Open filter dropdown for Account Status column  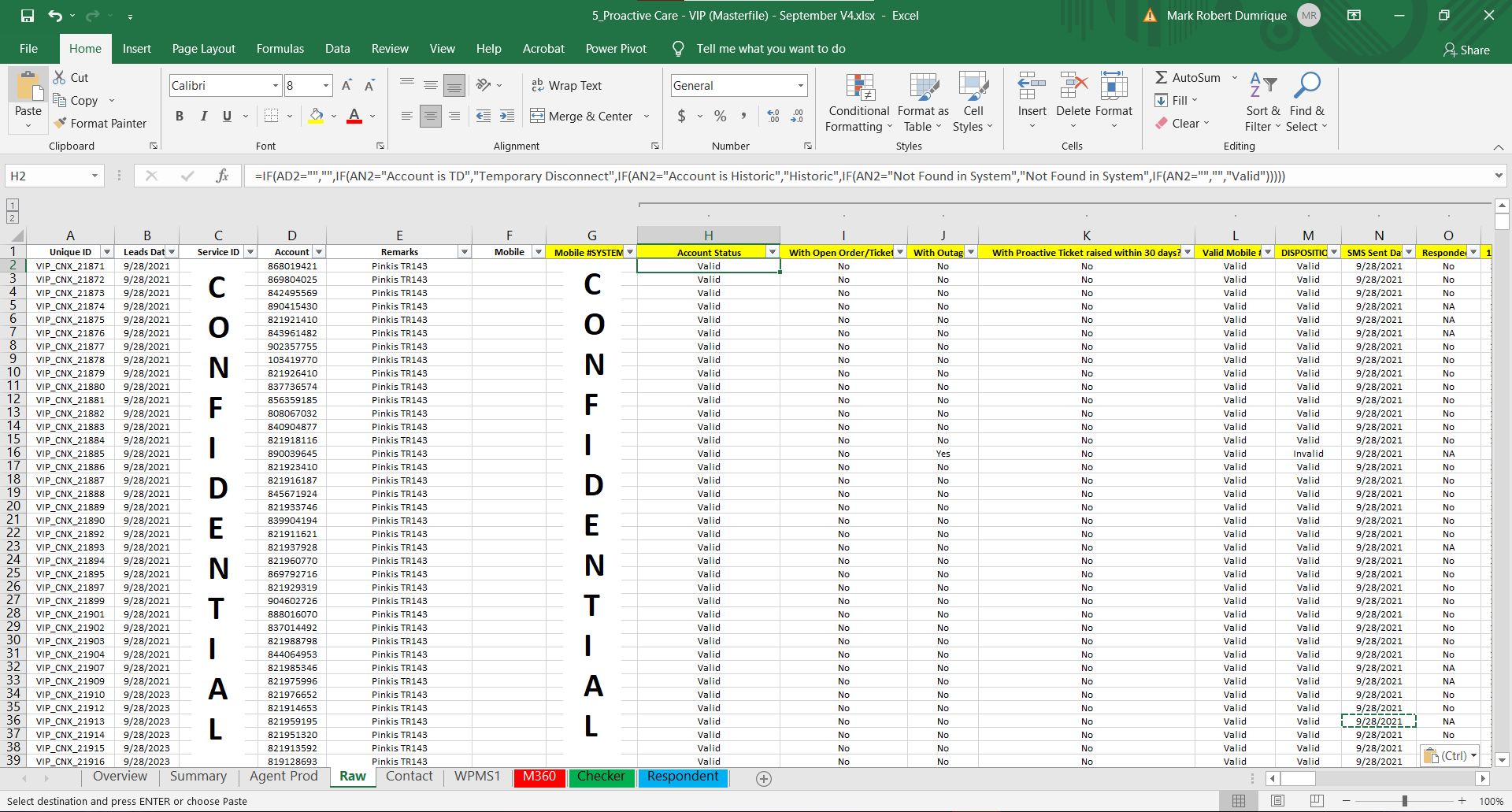coord(773,252)
